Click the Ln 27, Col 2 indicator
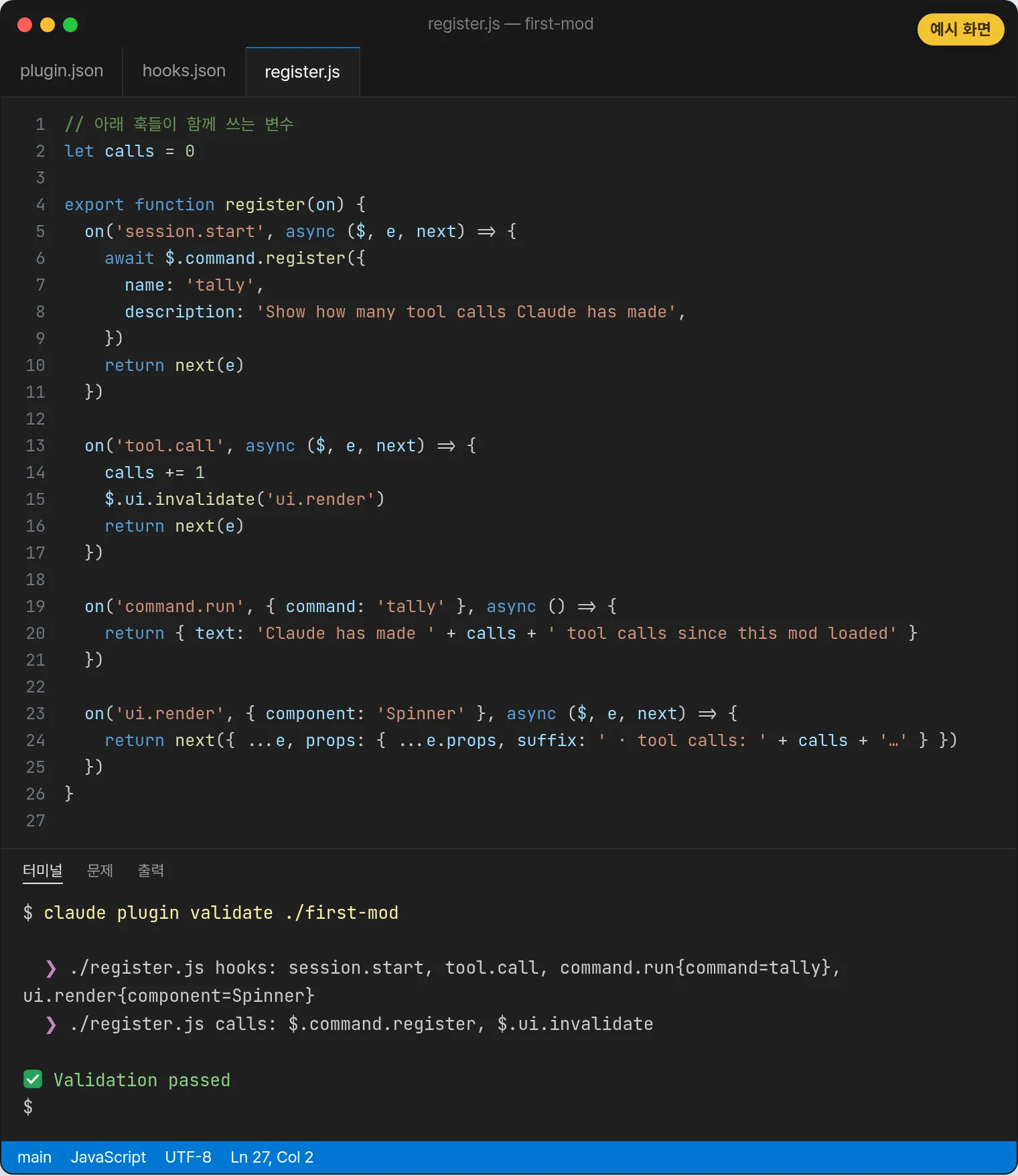 (x=272, y=1157)
